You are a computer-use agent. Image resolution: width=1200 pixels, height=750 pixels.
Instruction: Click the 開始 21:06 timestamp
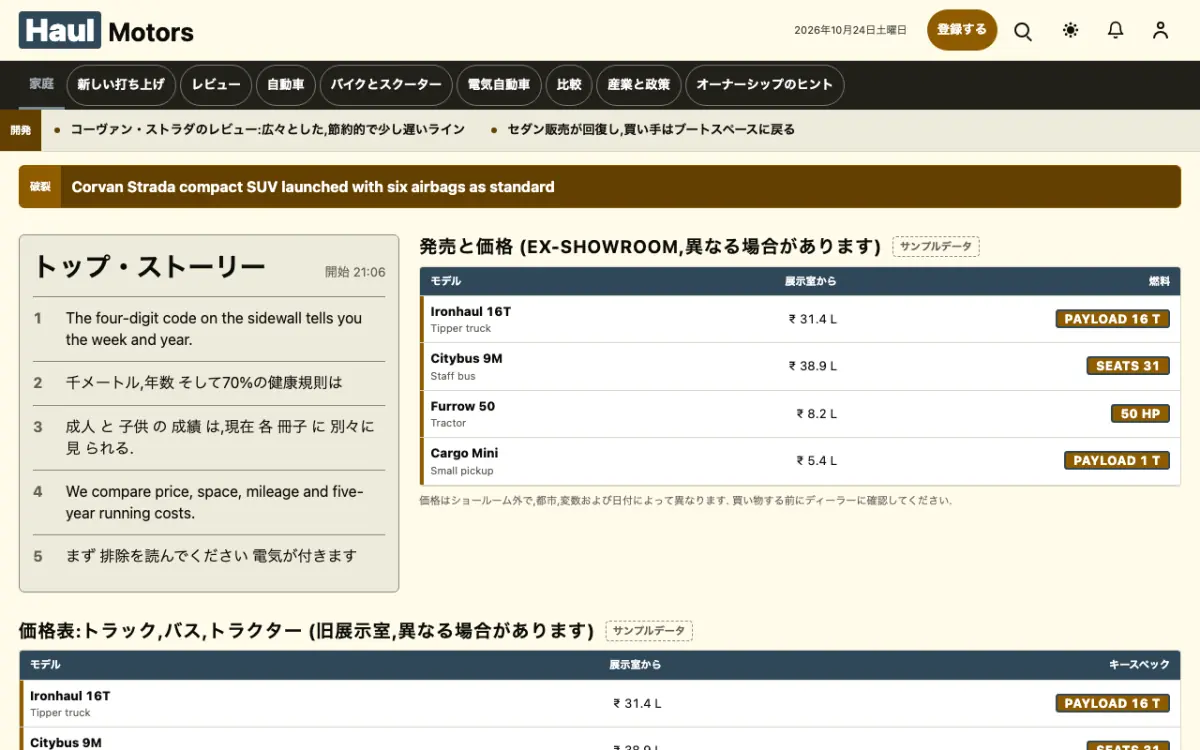355,272
